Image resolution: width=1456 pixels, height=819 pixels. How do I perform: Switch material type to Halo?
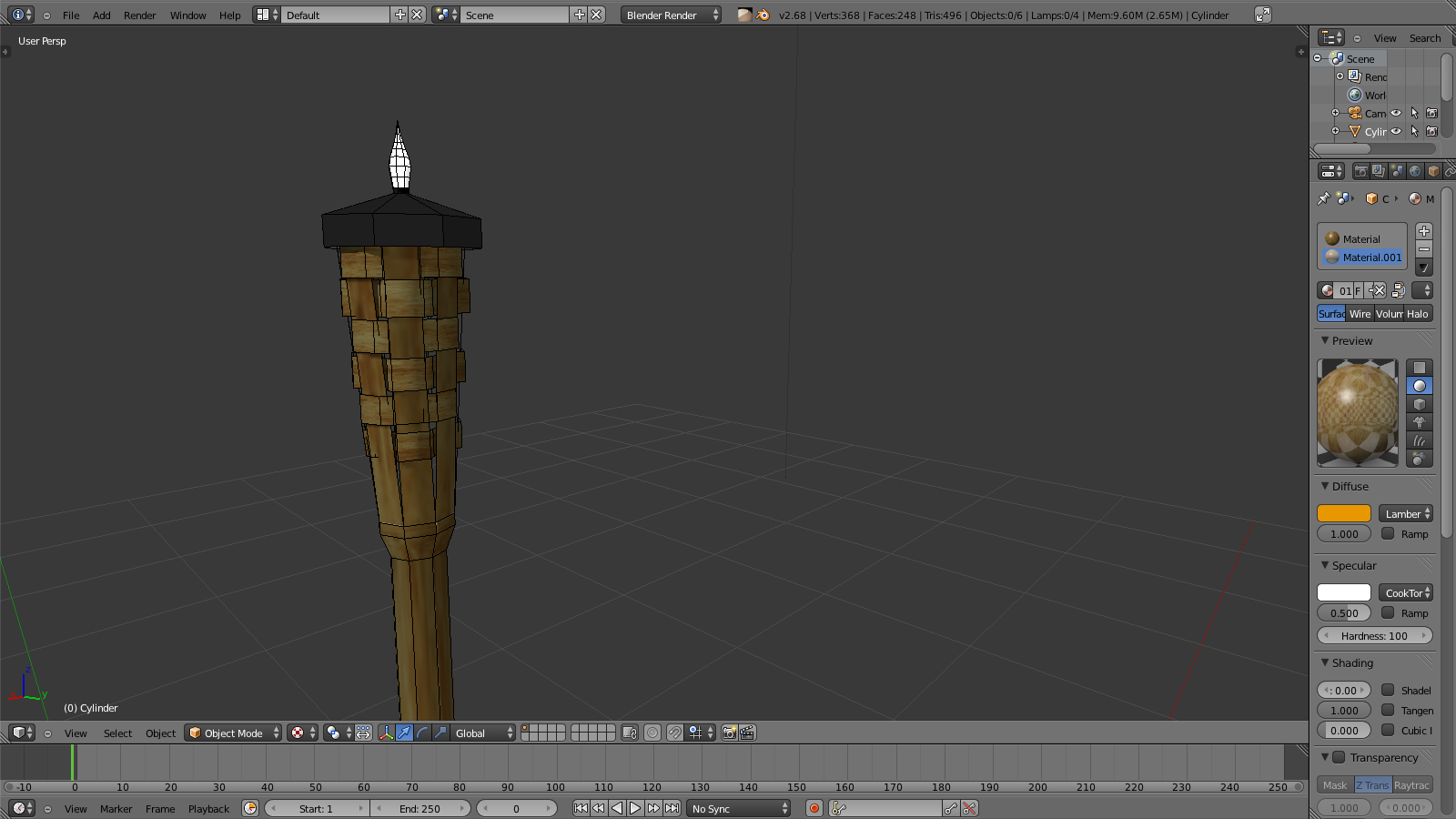(x=1418, y=314)
